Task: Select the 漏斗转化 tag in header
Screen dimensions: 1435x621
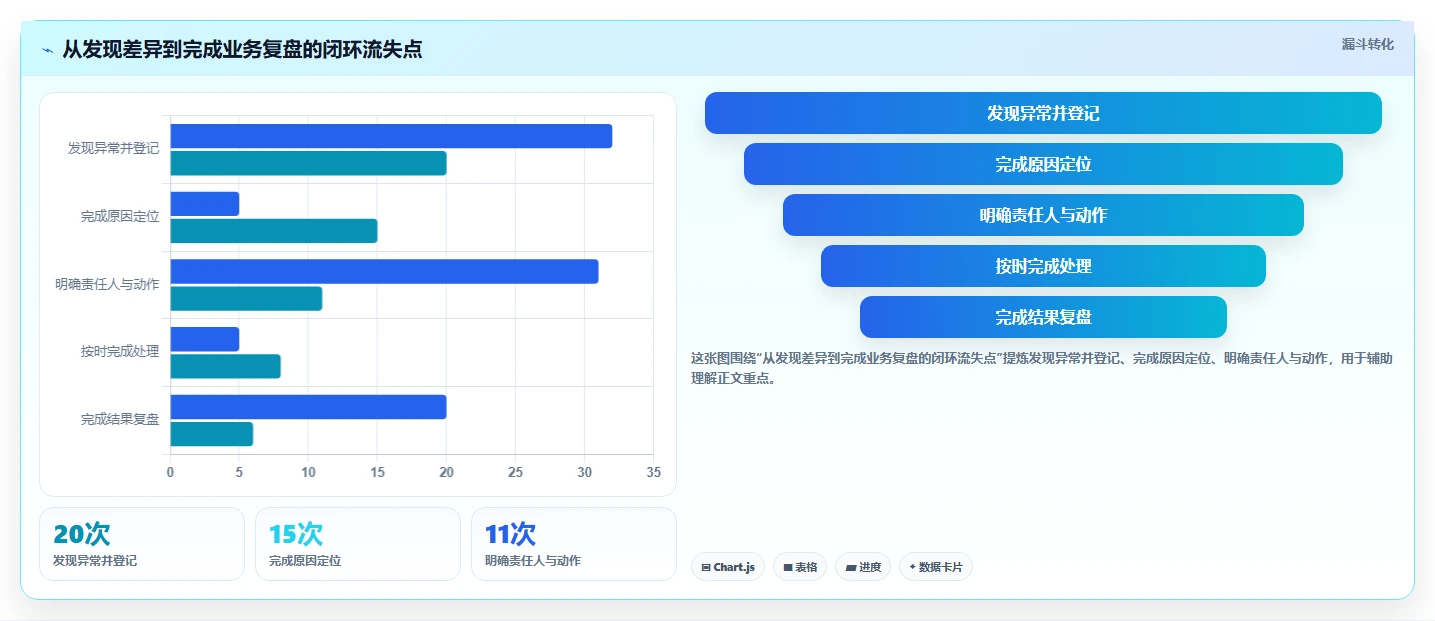Action: tap(1367, 44)
